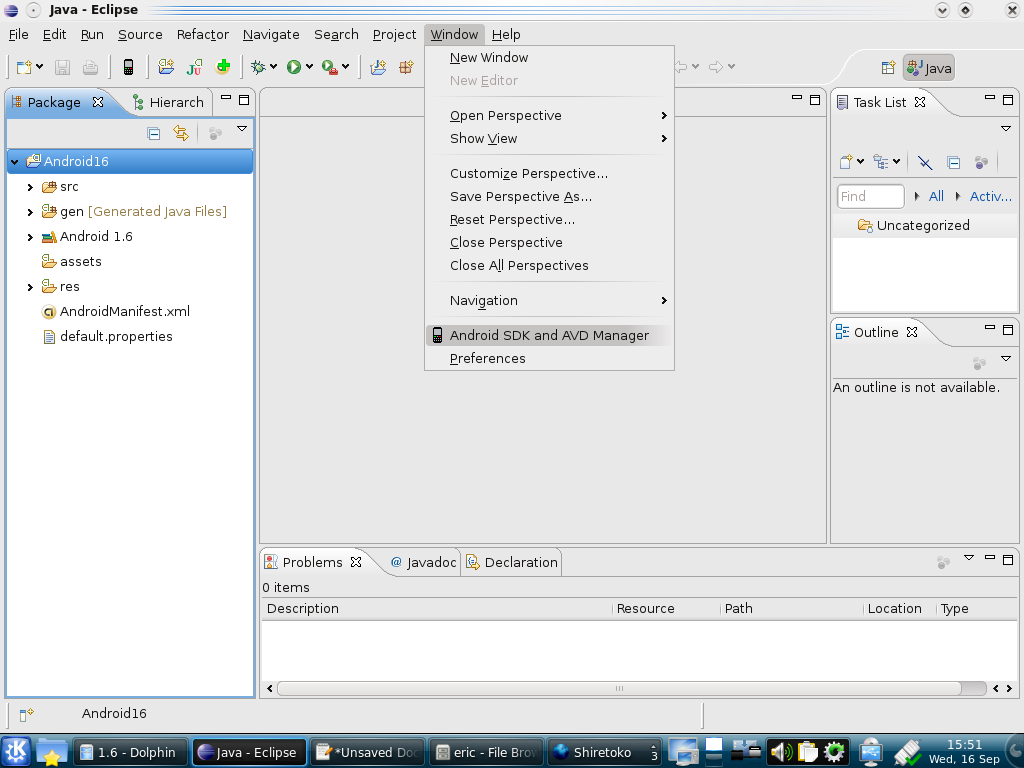Expand the Android 1.6 library node
The height and width of the screenshot is (768, 1024).
[x=30, y=237]
